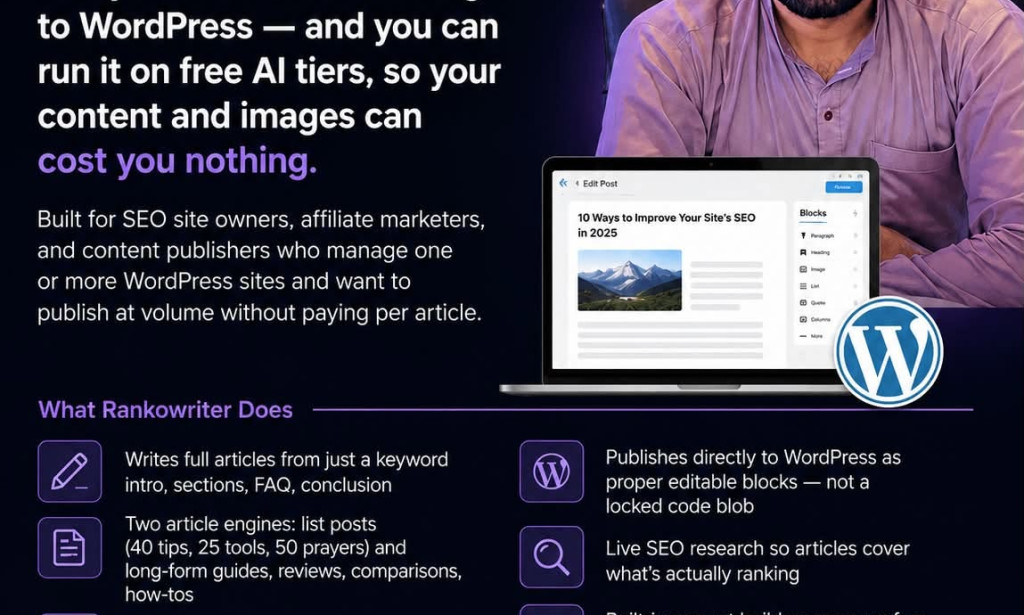Click the double-chevron back icon in editor
The image size is (1024, 615).
point(563,183)
